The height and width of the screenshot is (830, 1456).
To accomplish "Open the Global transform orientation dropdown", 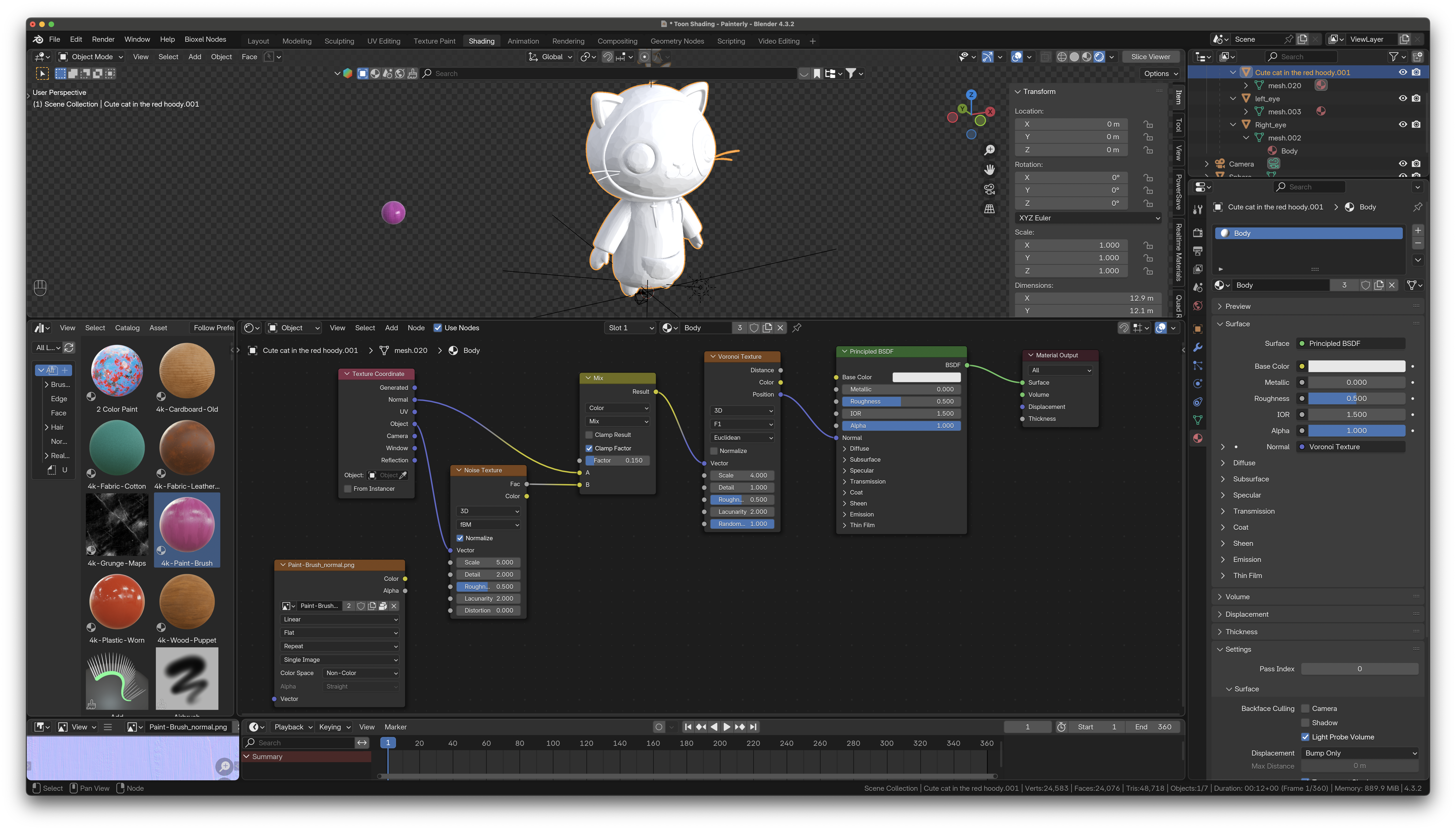I will 551,57.
